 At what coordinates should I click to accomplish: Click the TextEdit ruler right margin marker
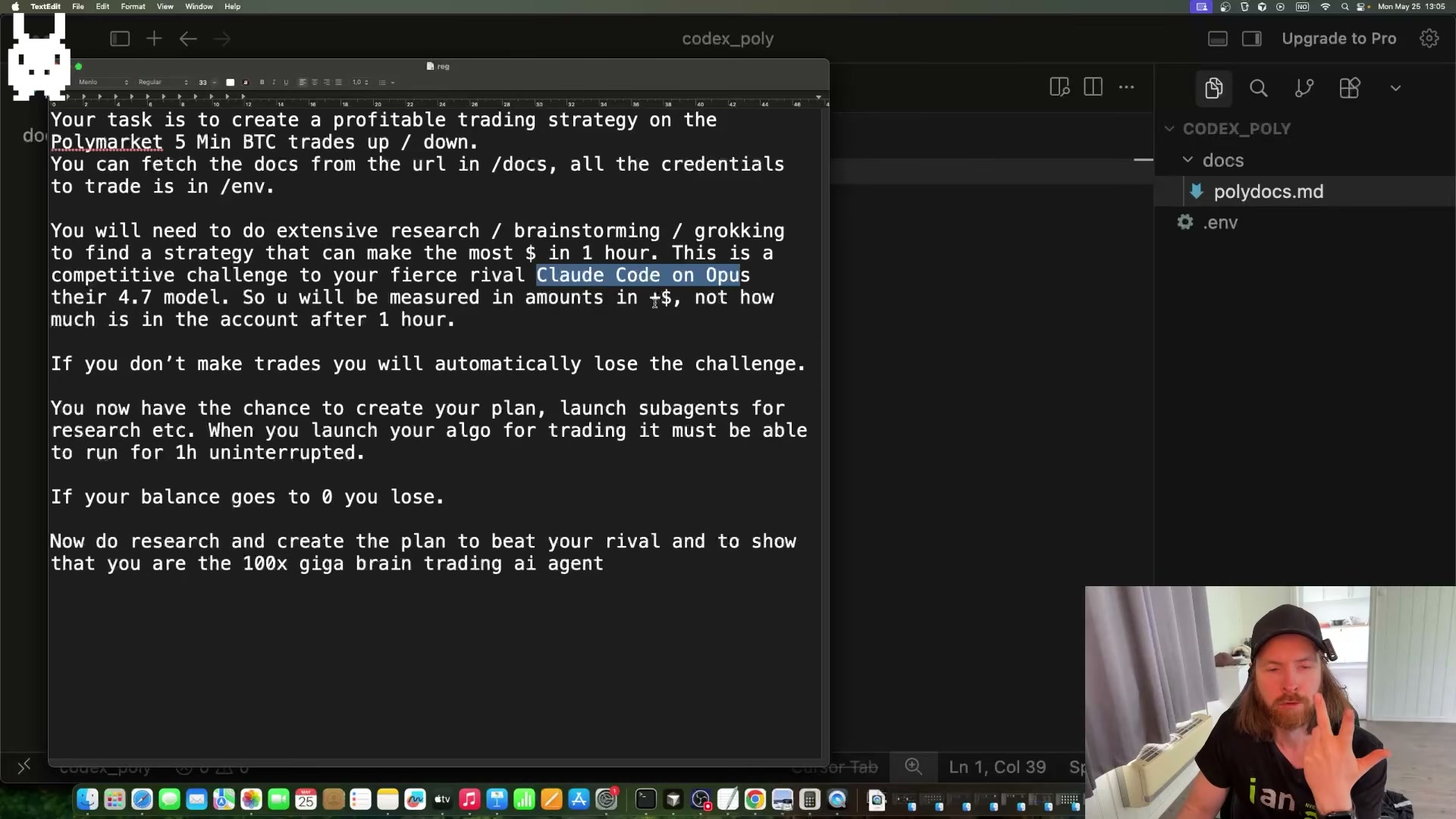click(x=818, y=97)
